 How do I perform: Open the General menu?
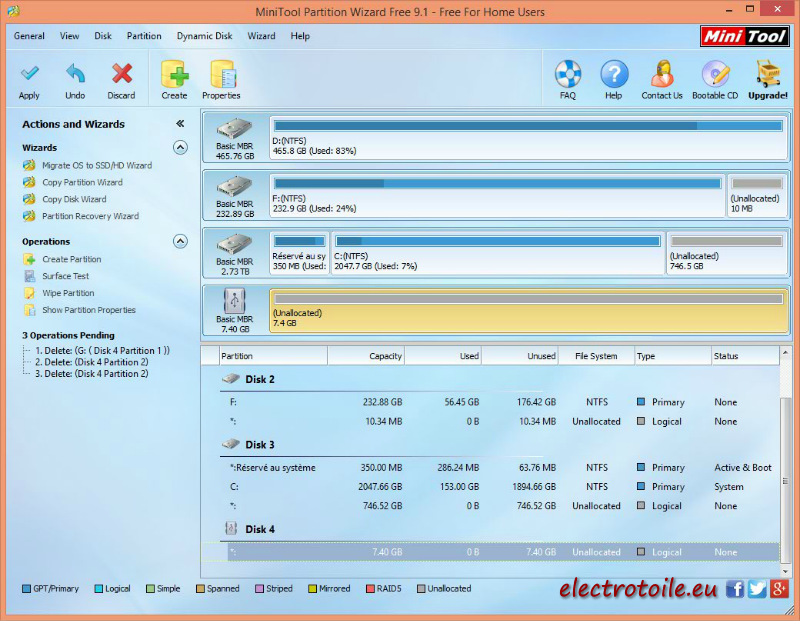point(29,36)
